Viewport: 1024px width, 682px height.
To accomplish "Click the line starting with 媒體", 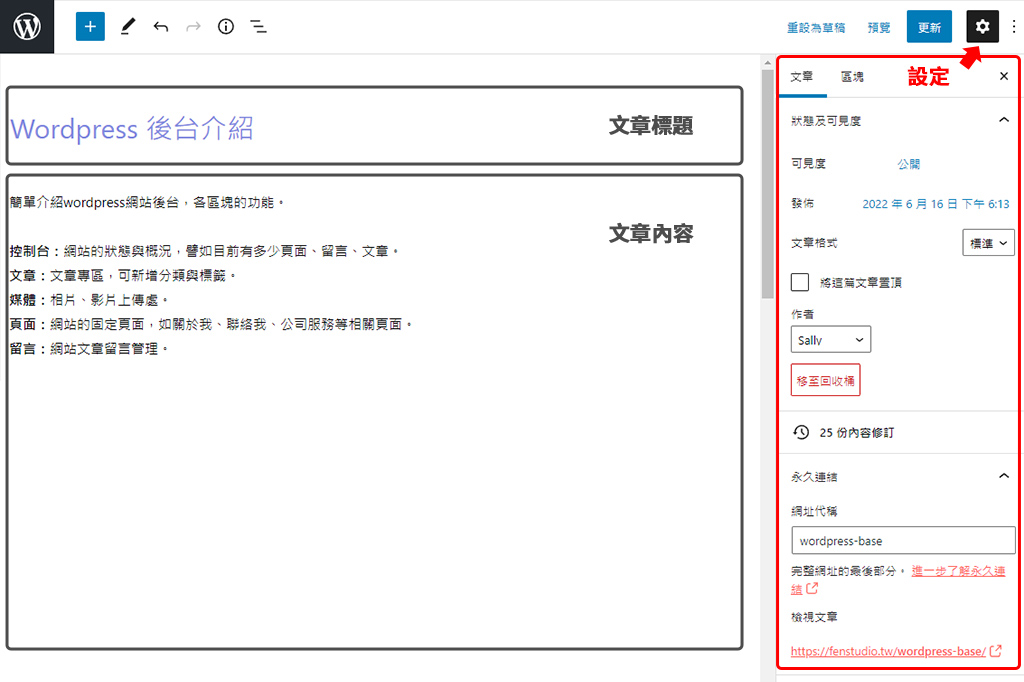I will [x=89, y=300].
